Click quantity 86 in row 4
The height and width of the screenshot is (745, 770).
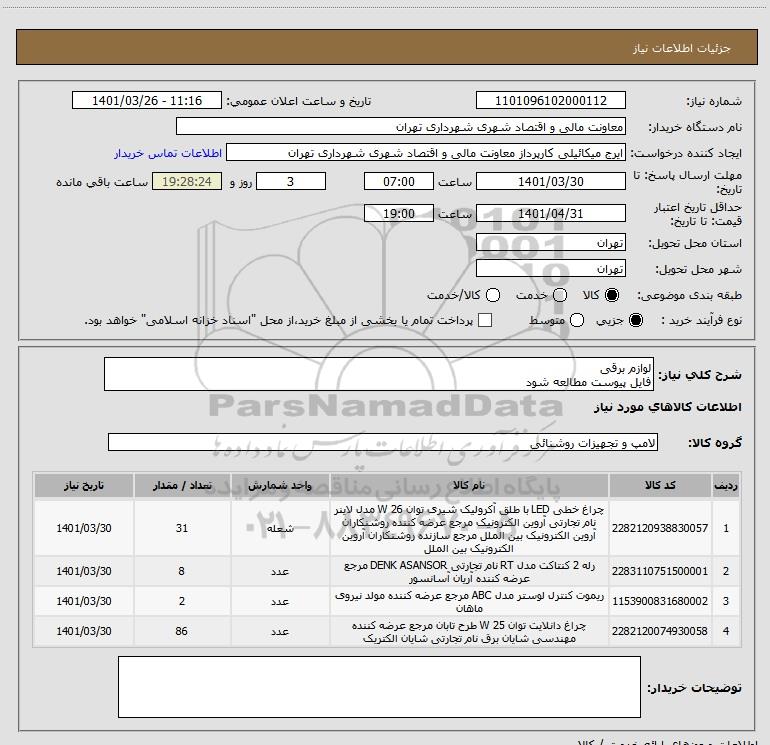point(182,631)
